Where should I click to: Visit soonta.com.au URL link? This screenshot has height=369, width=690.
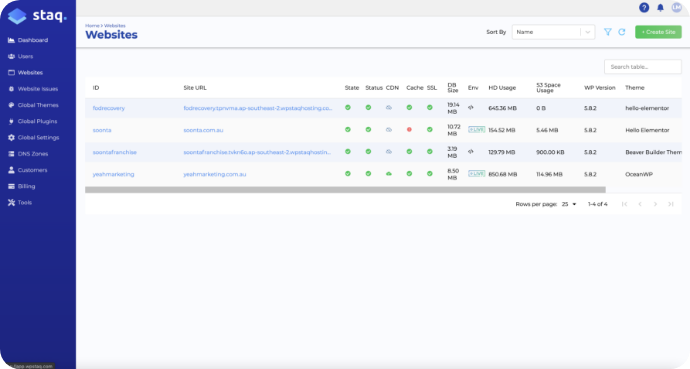203,130
